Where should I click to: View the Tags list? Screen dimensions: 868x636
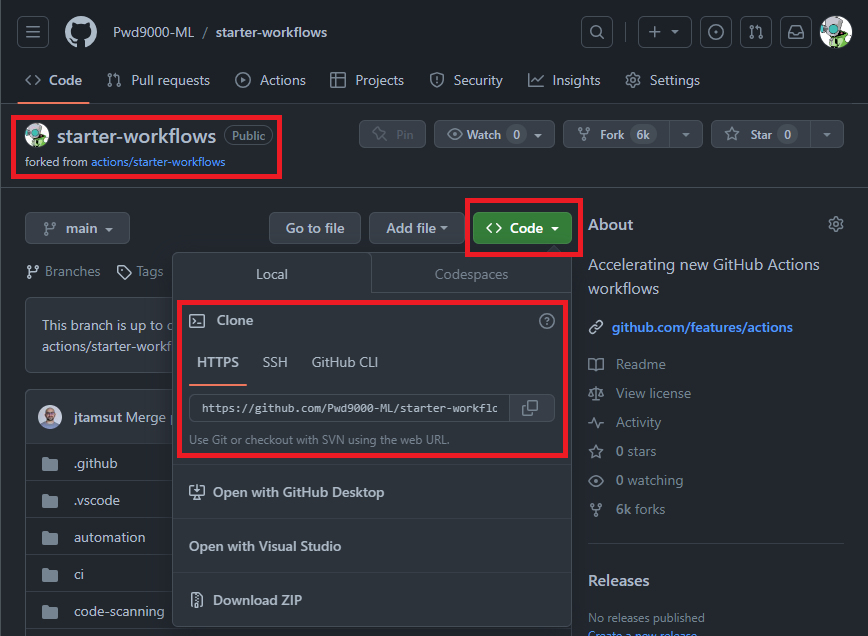click(x=140, y=272)
